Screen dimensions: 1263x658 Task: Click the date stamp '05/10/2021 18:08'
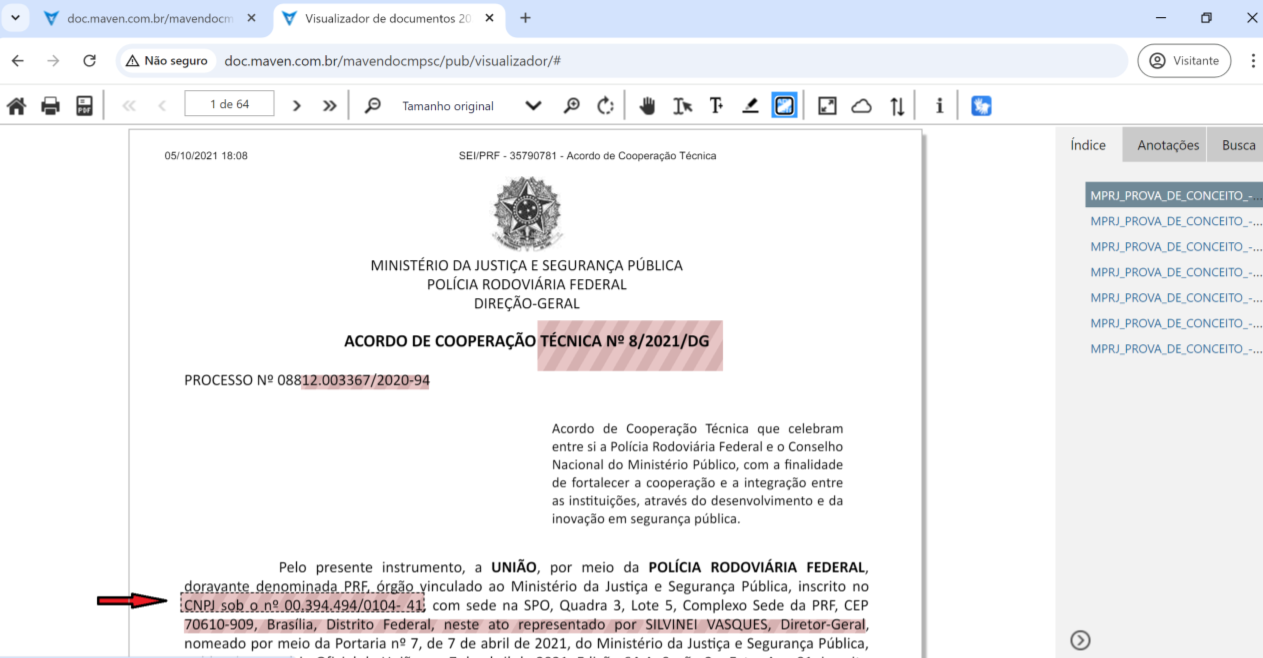[206, 156]
